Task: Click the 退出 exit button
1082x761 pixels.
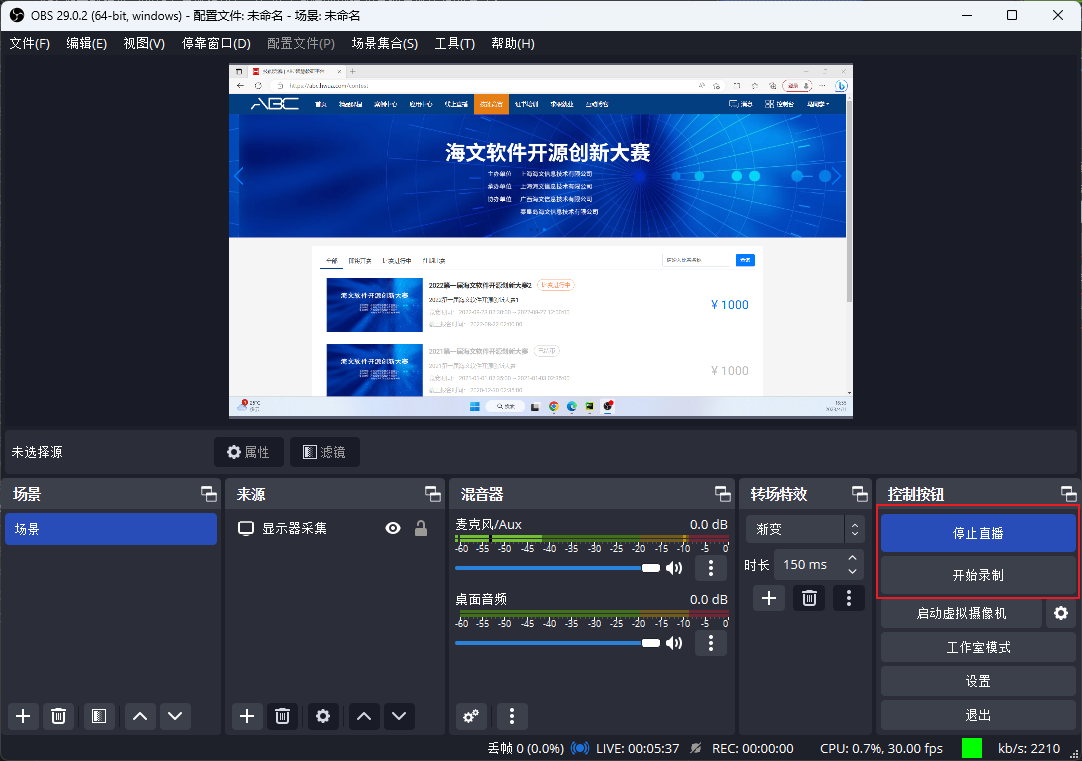Action: click(x=978, y=715)
